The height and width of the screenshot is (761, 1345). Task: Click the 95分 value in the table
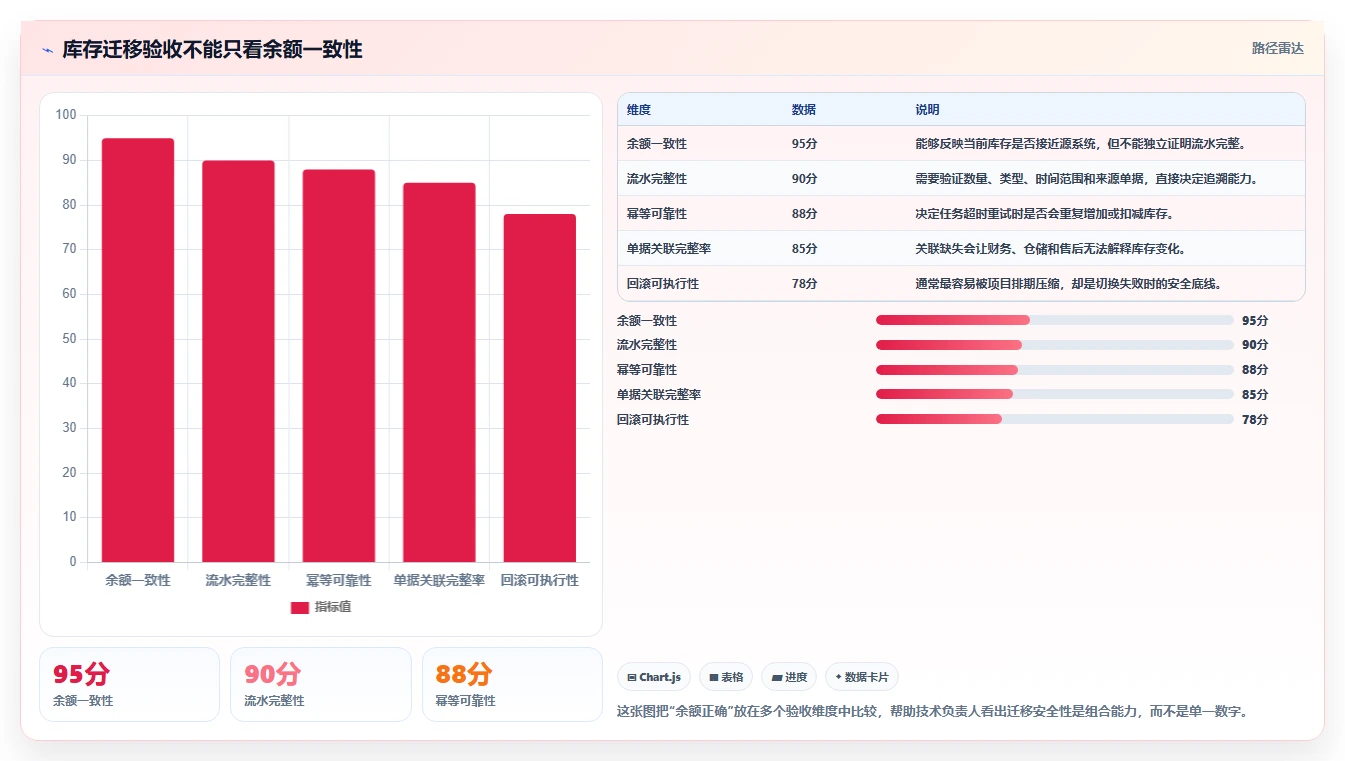click(x=804, y=144)
